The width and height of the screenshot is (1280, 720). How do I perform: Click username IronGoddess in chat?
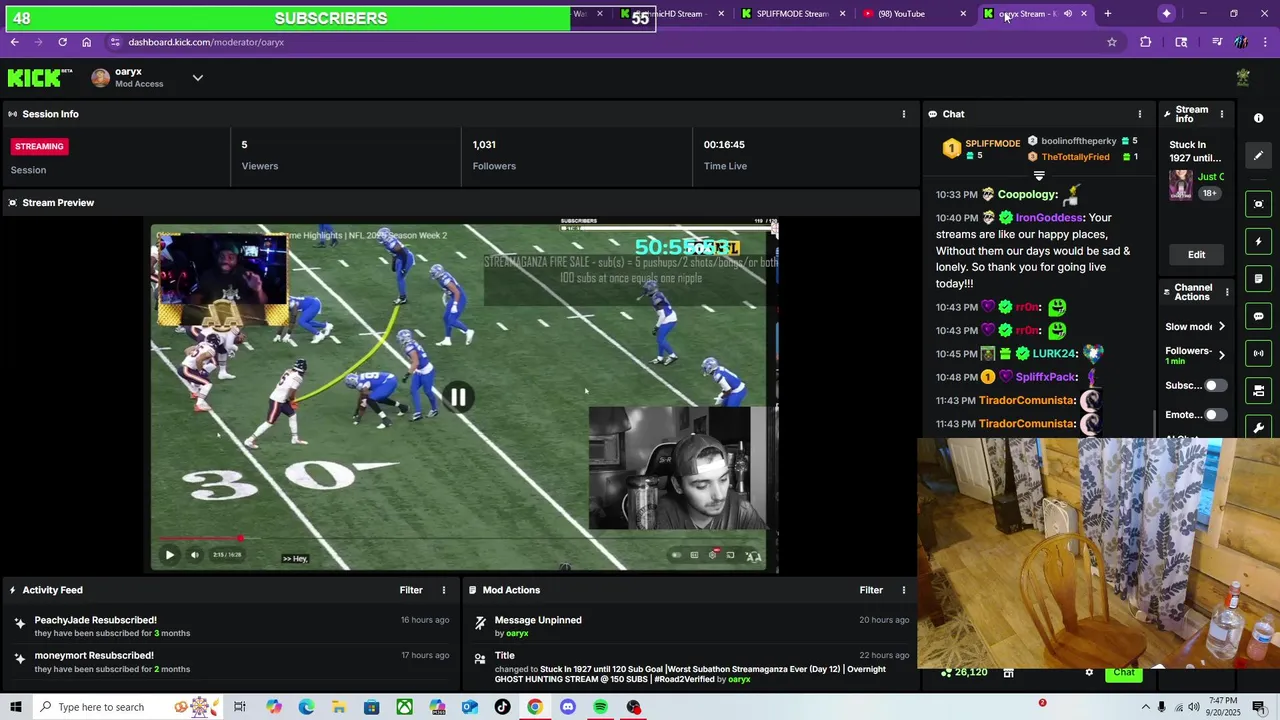[1049, 218]
